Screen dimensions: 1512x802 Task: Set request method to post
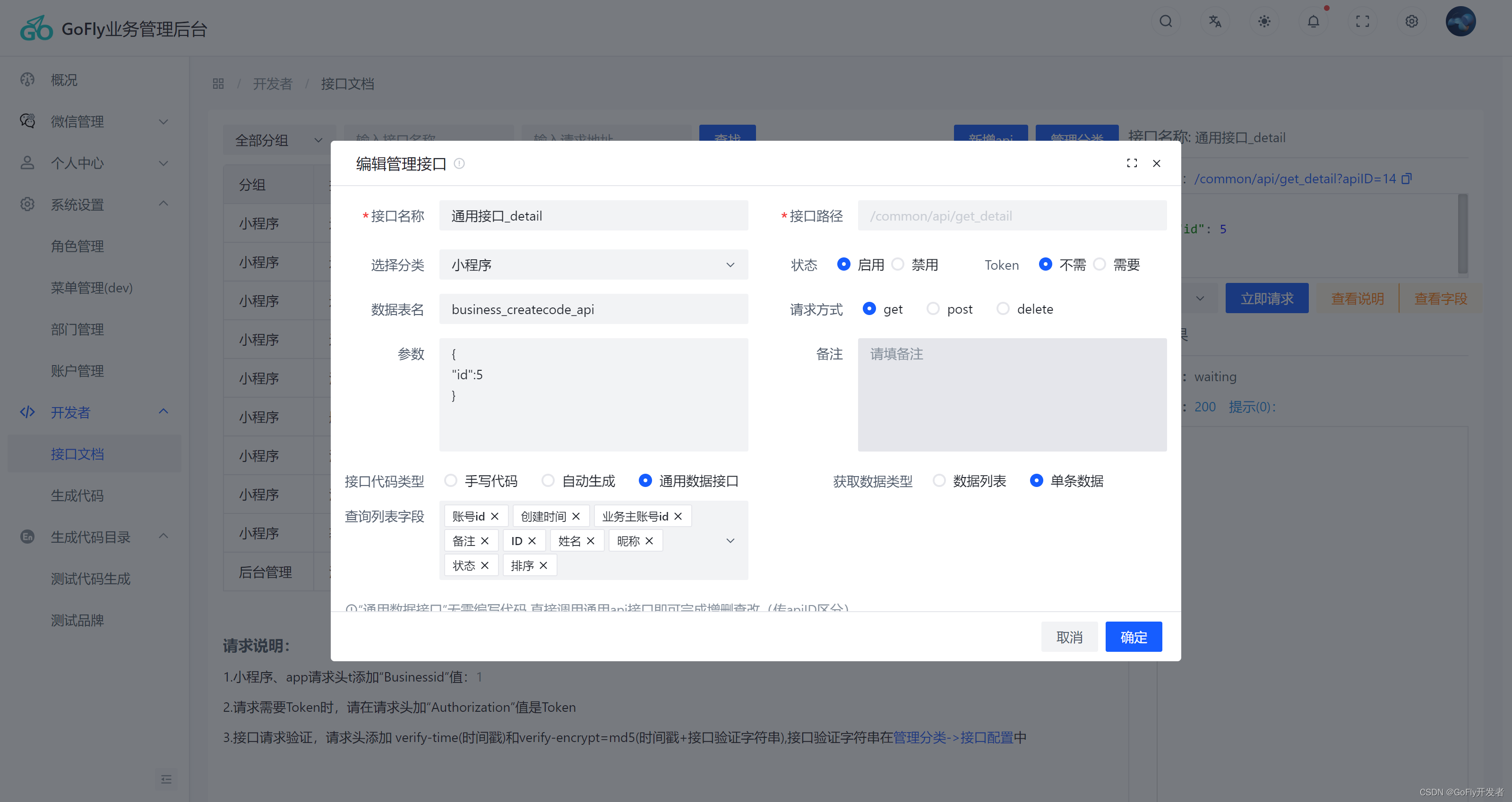933,308
